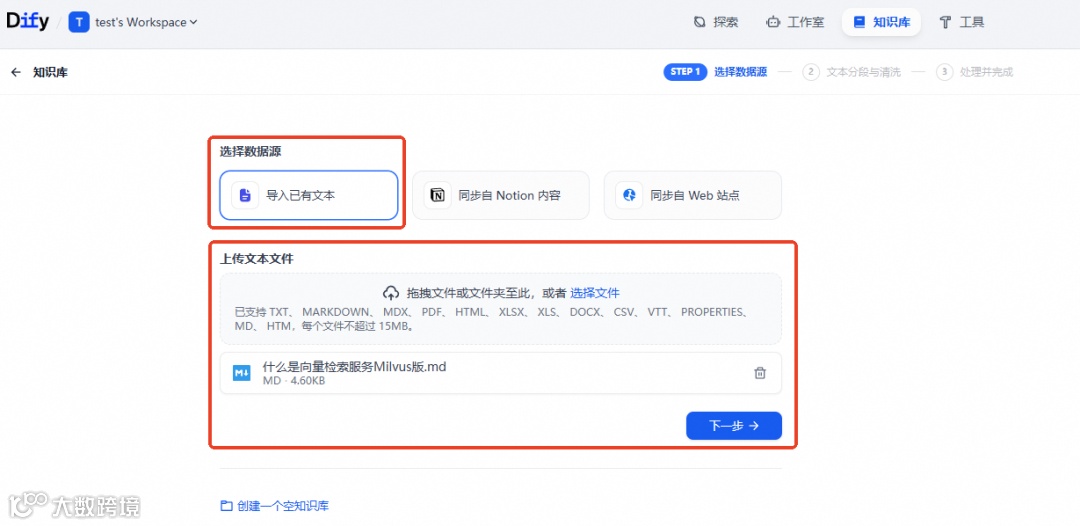This screenshot has height=526, width=1080.
Task: Click the Dify logo
Action: 28,21
